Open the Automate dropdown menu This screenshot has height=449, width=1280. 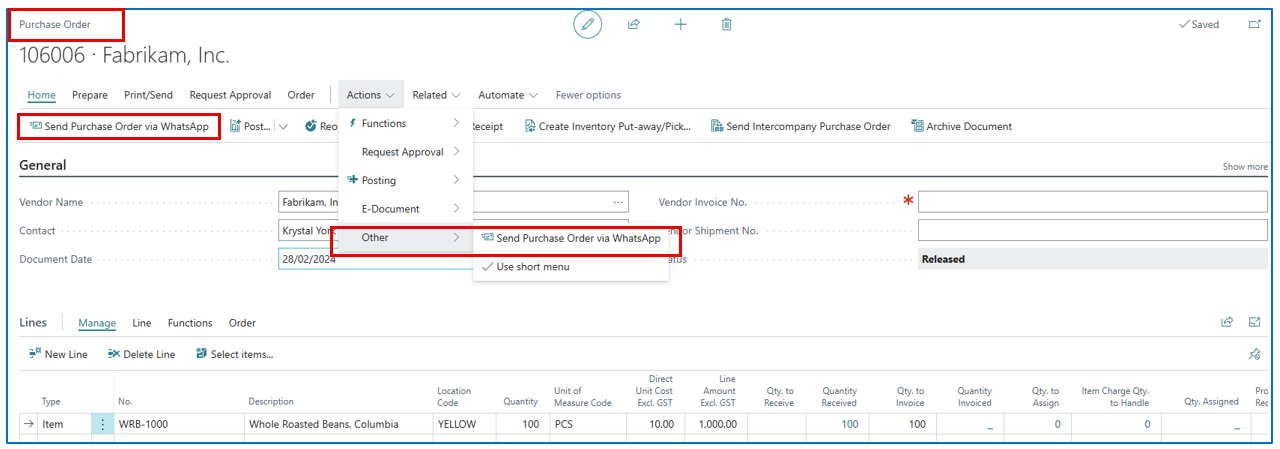tap(507, 95)
